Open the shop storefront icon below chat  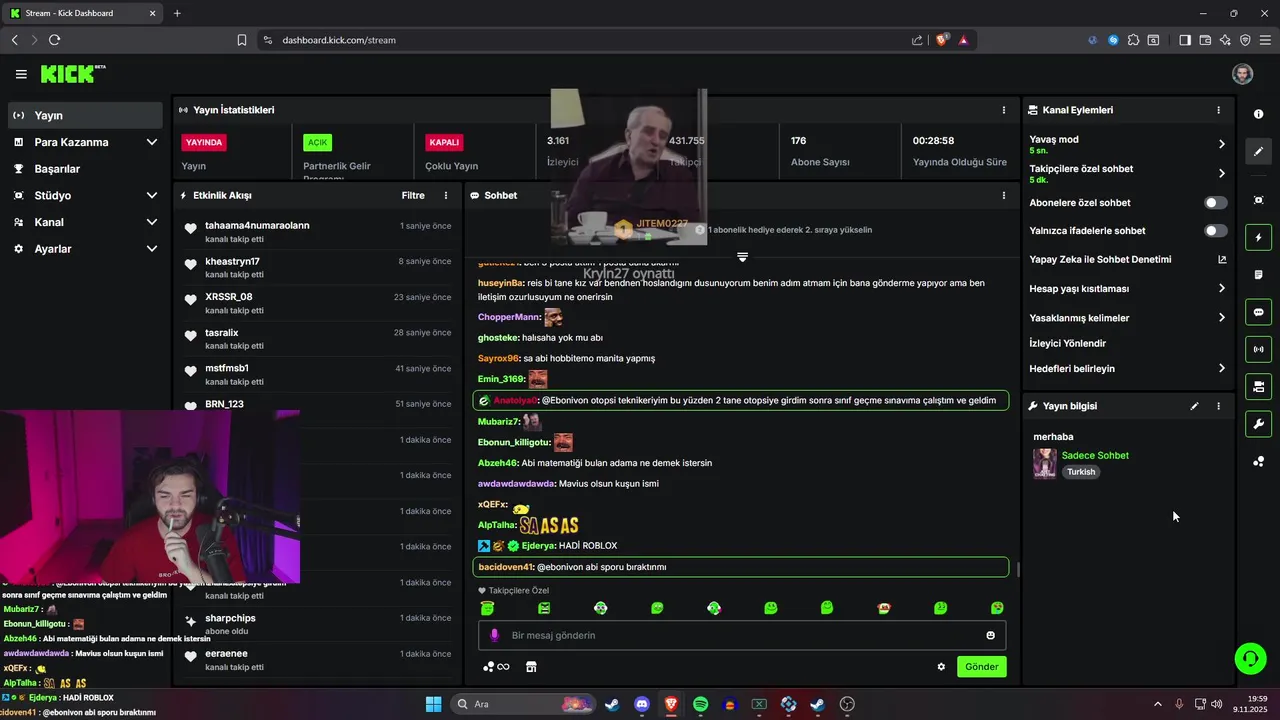(531, 667)
